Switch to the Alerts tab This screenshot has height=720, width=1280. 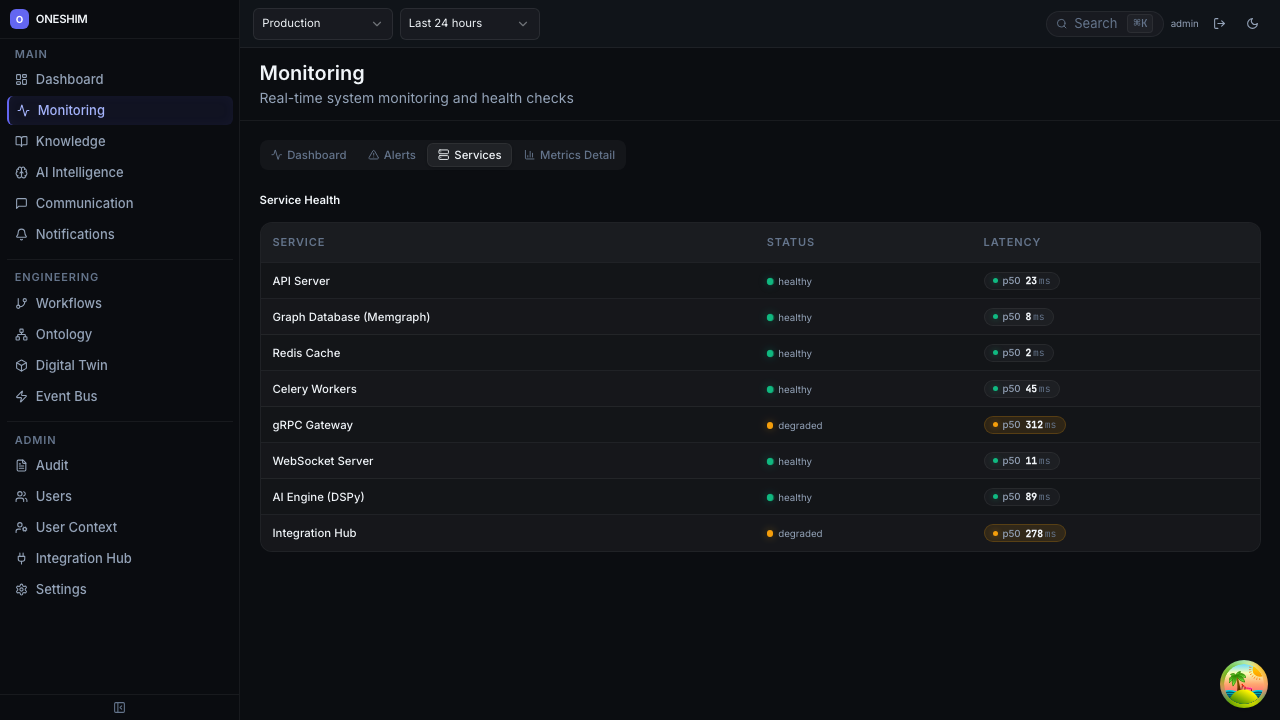391,155
